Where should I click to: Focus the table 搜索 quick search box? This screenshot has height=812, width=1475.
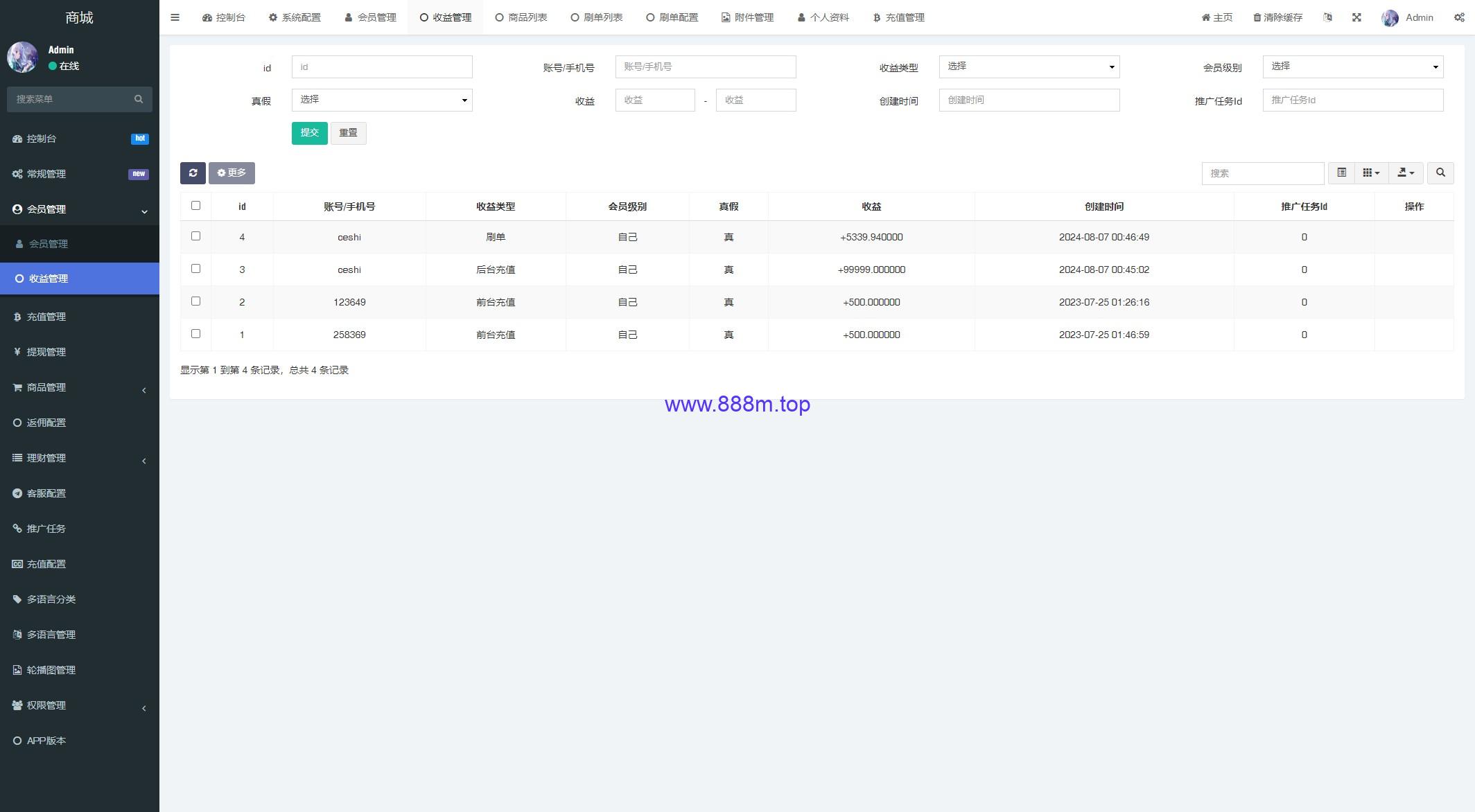coord(1263,173)
